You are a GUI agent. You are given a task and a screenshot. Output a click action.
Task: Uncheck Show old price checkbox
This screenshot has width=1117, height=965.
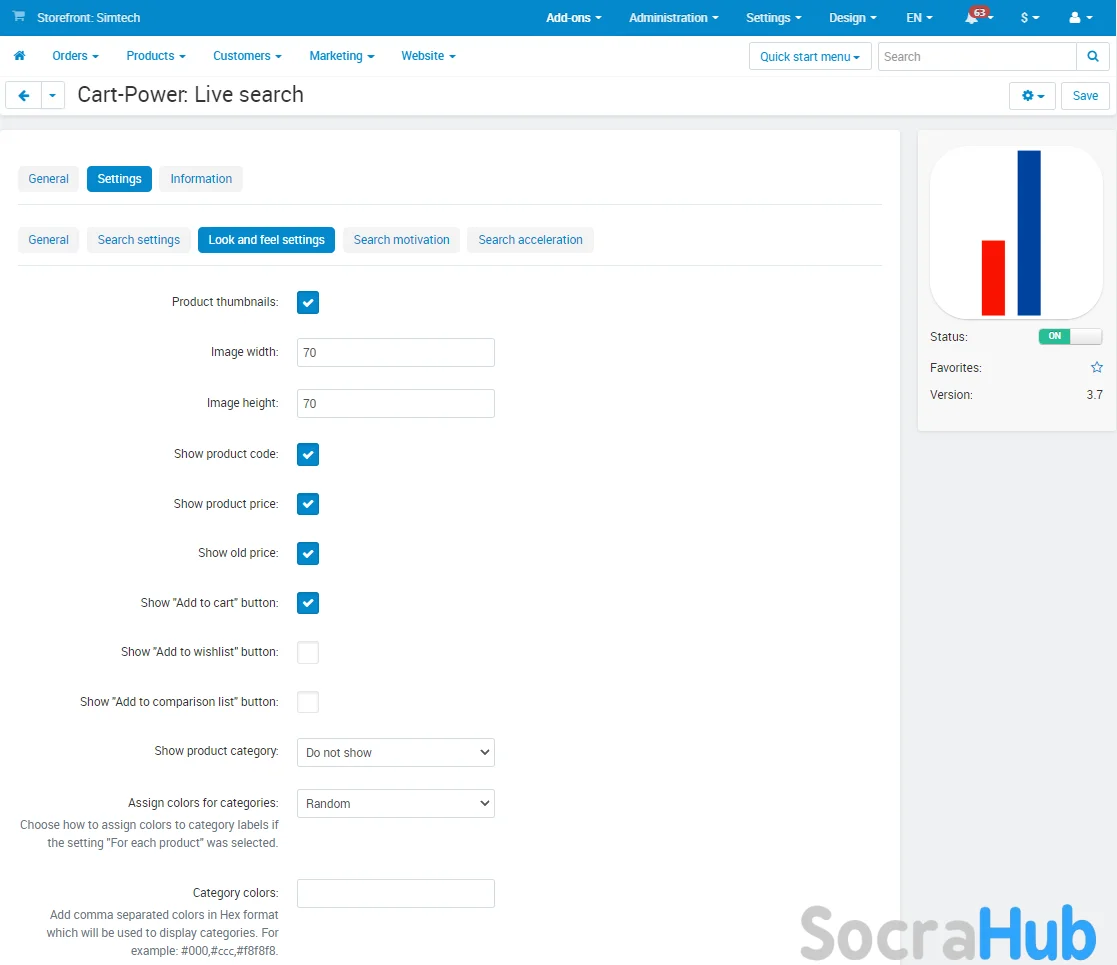[308, 553]
